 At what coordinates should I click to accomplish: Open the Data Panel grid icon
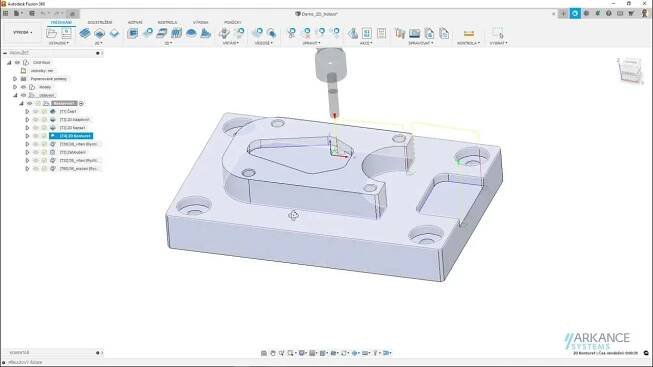[x=5, y=13]
